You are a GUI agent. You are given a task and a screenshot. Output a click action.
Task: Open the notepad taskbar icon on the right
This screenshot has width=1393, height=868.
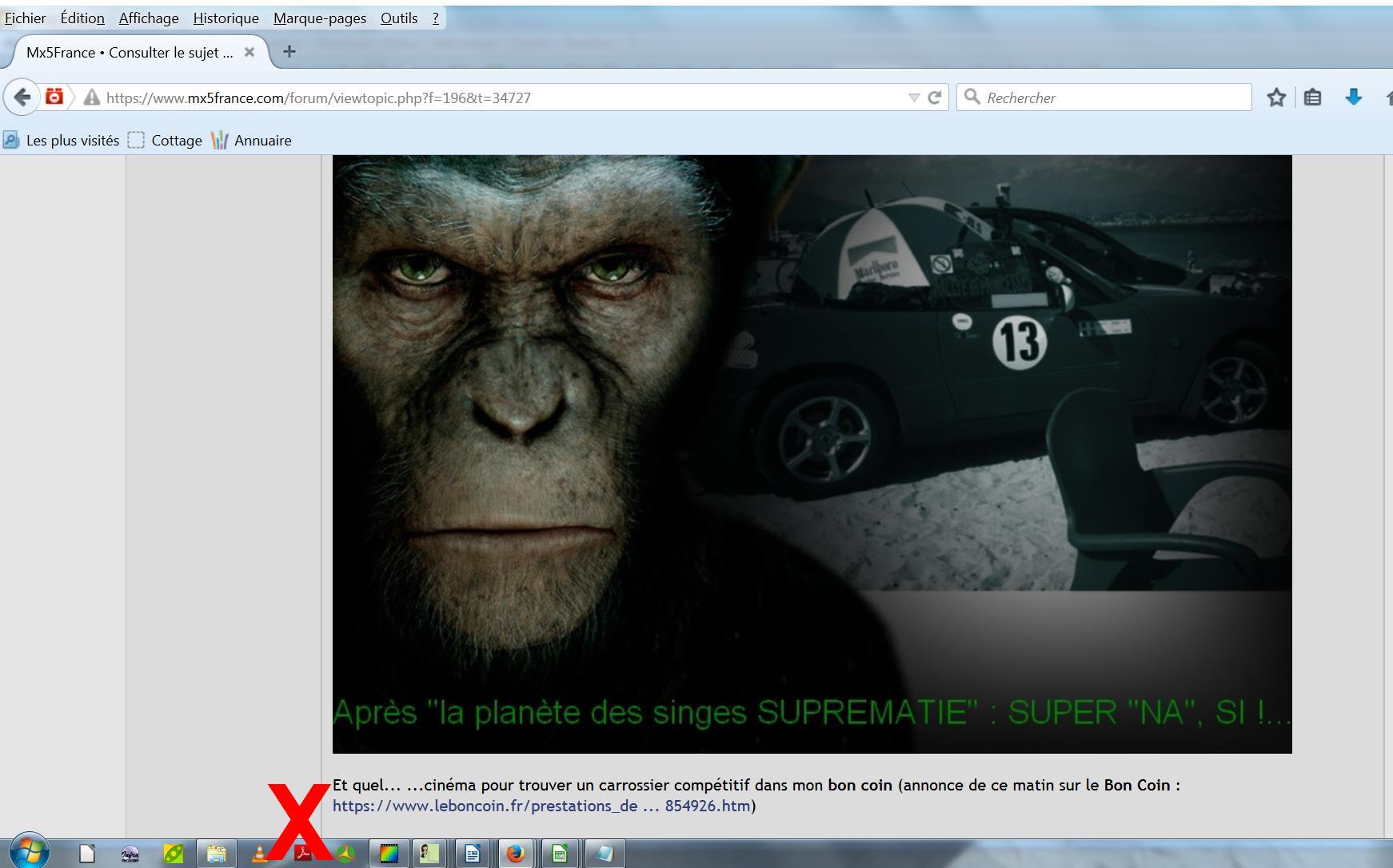pyautogui.click(x=604, y=854)
